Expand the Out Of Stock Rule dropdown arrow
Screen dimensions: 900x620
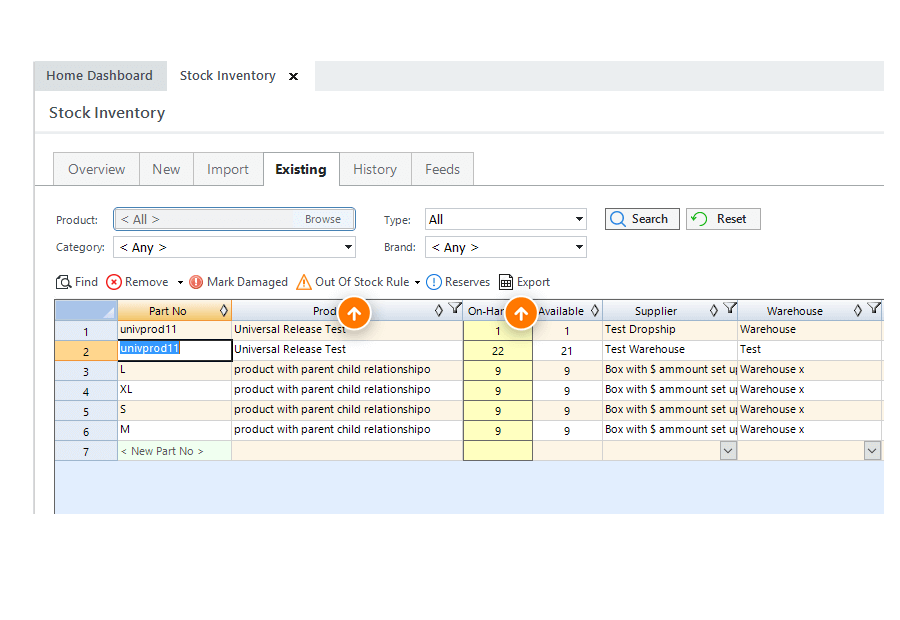coord(417,282)
